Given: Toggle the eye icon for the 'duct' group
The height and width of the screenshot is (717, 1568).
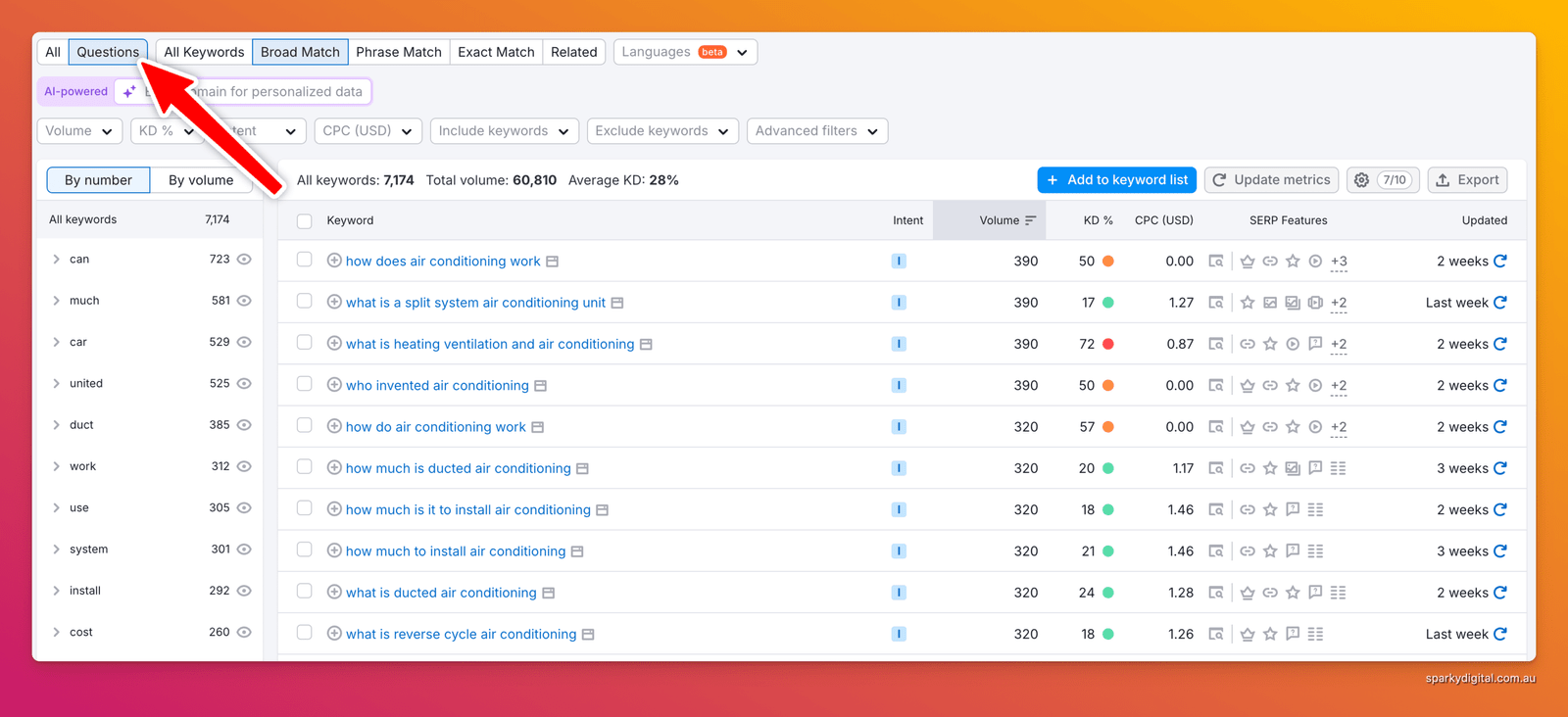Looking at the screenshot, I should click(244, 425).
